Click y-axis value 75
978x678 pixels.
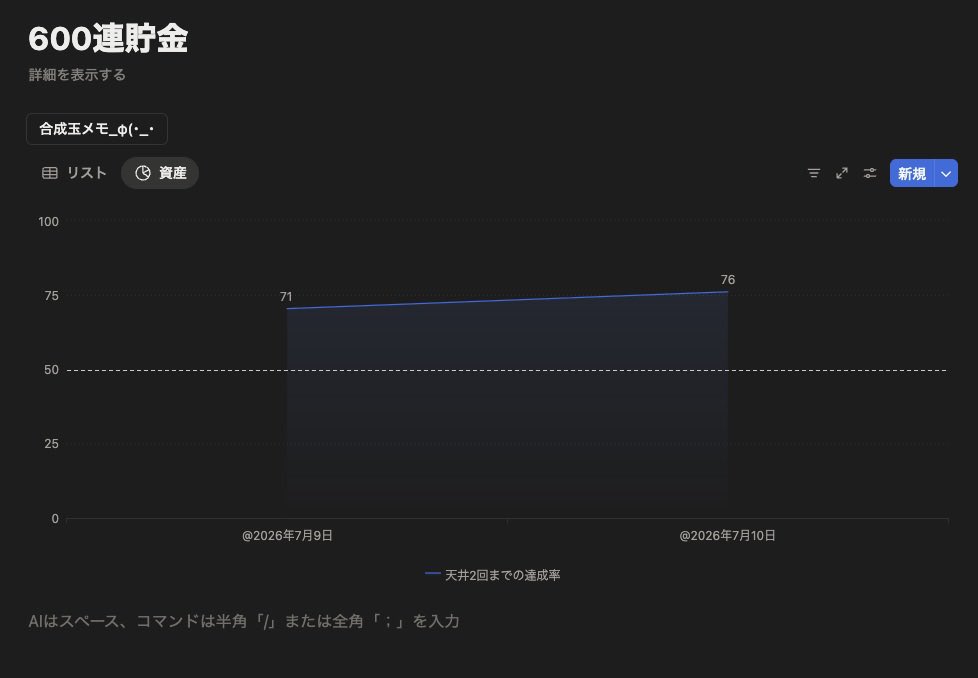(x=52, y=296)
